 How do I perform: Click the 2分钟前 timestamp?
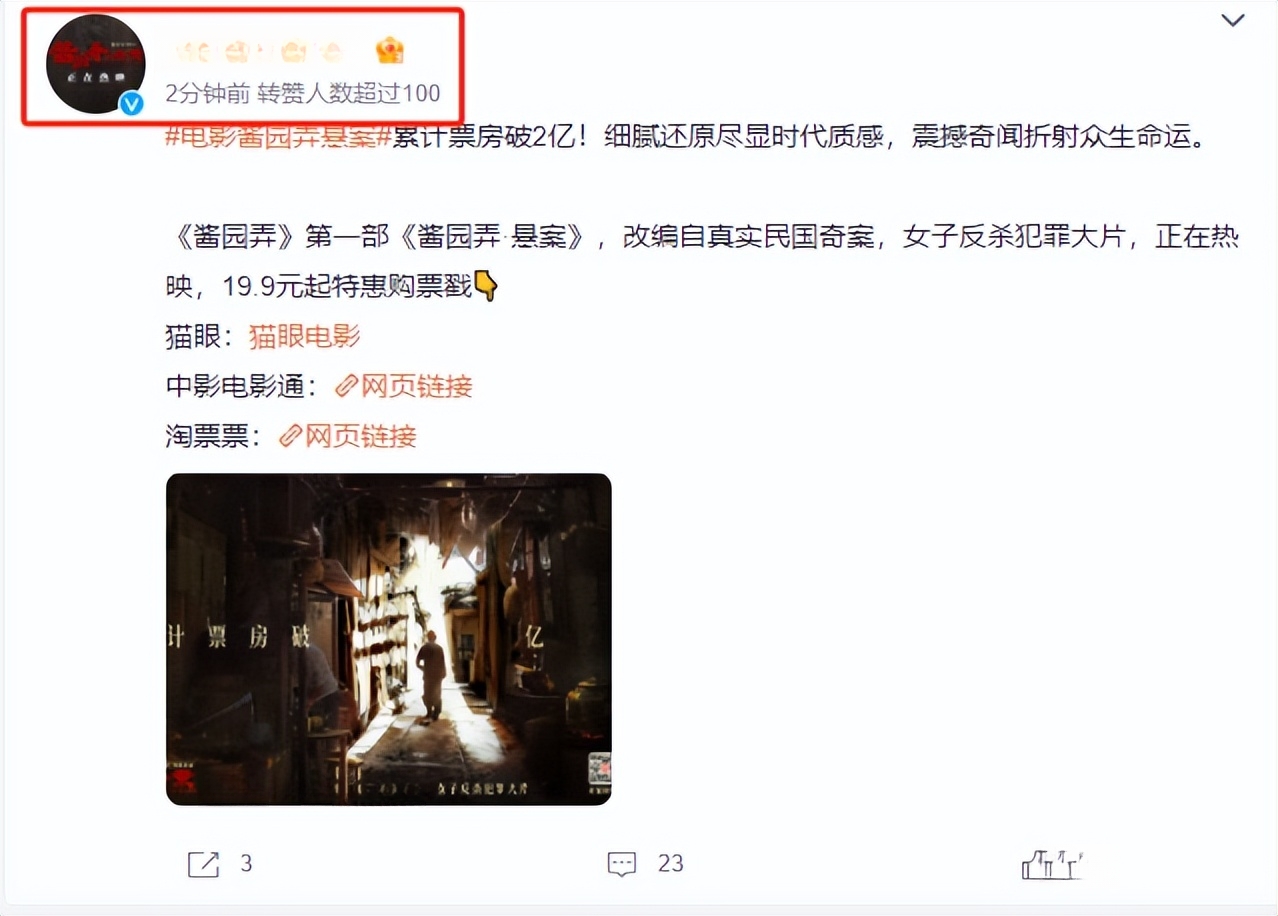click(x=207, y=93)
